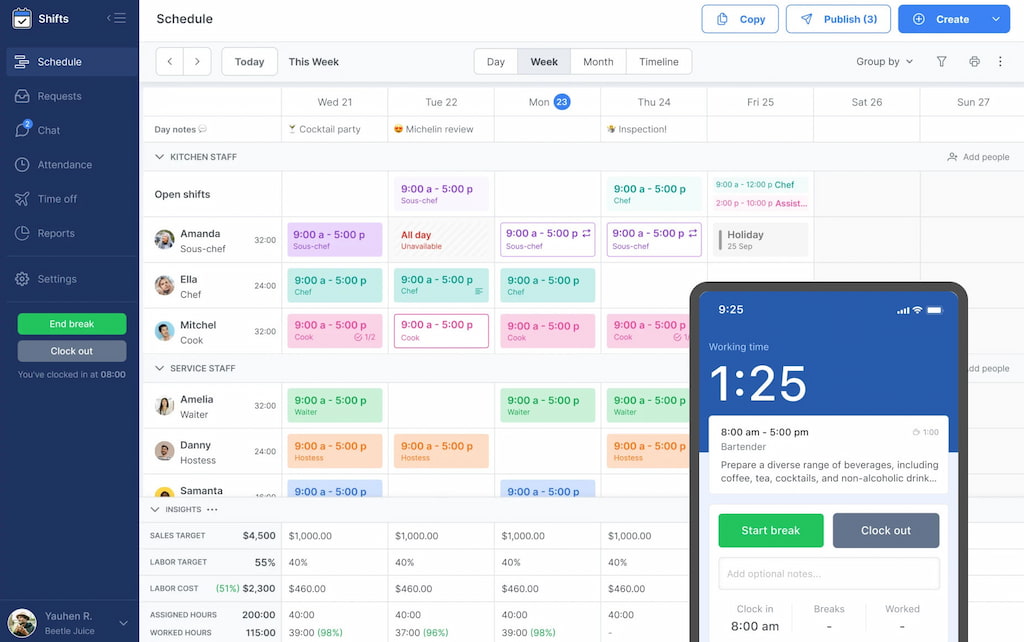This screenshot has width=1024, height=642.
Task: Click the Publish (3) button
Action: [838, 18]
